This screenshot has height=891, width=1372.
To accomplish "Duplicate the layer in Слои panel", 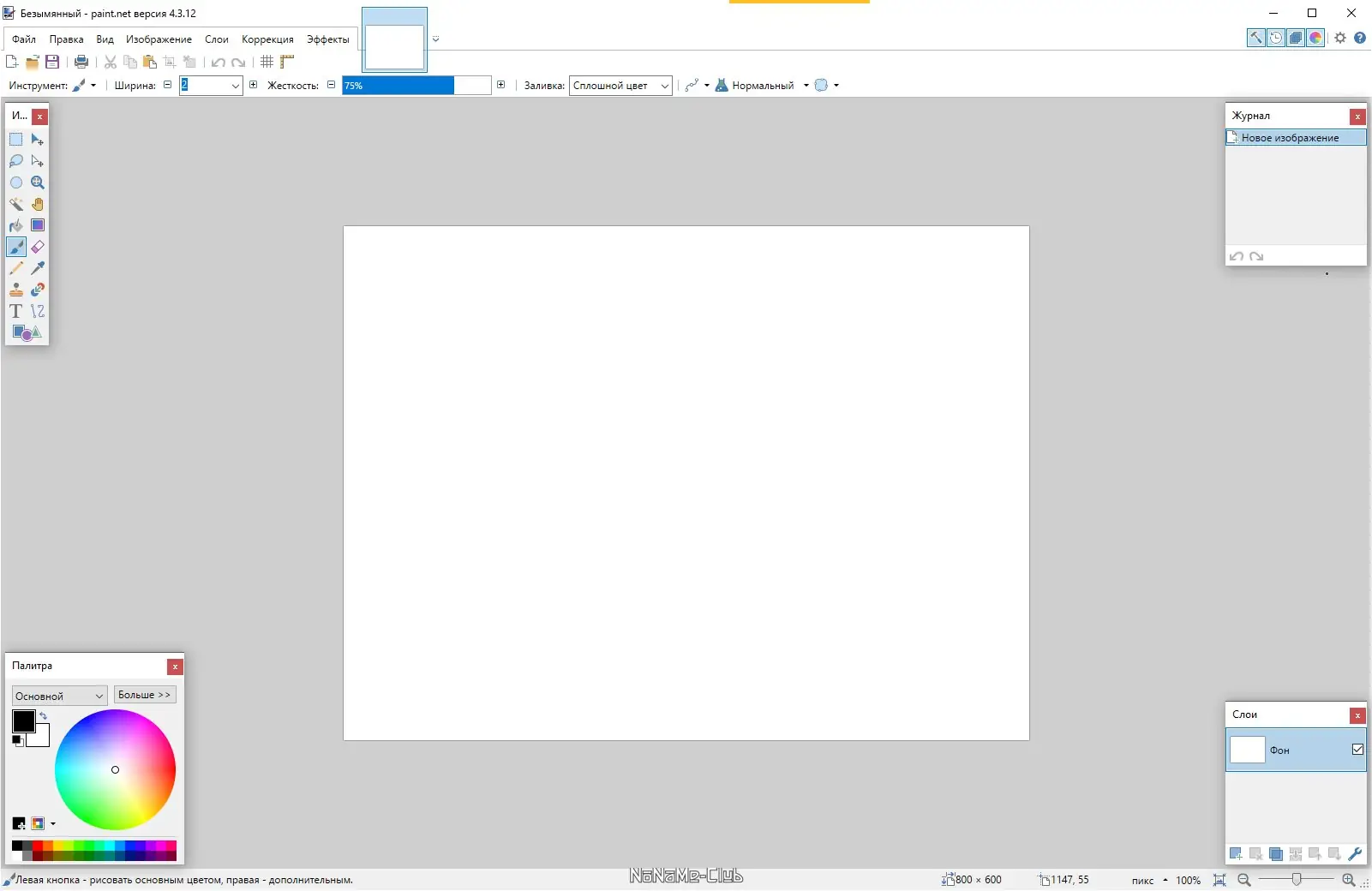I will (x=1276, y=853).
